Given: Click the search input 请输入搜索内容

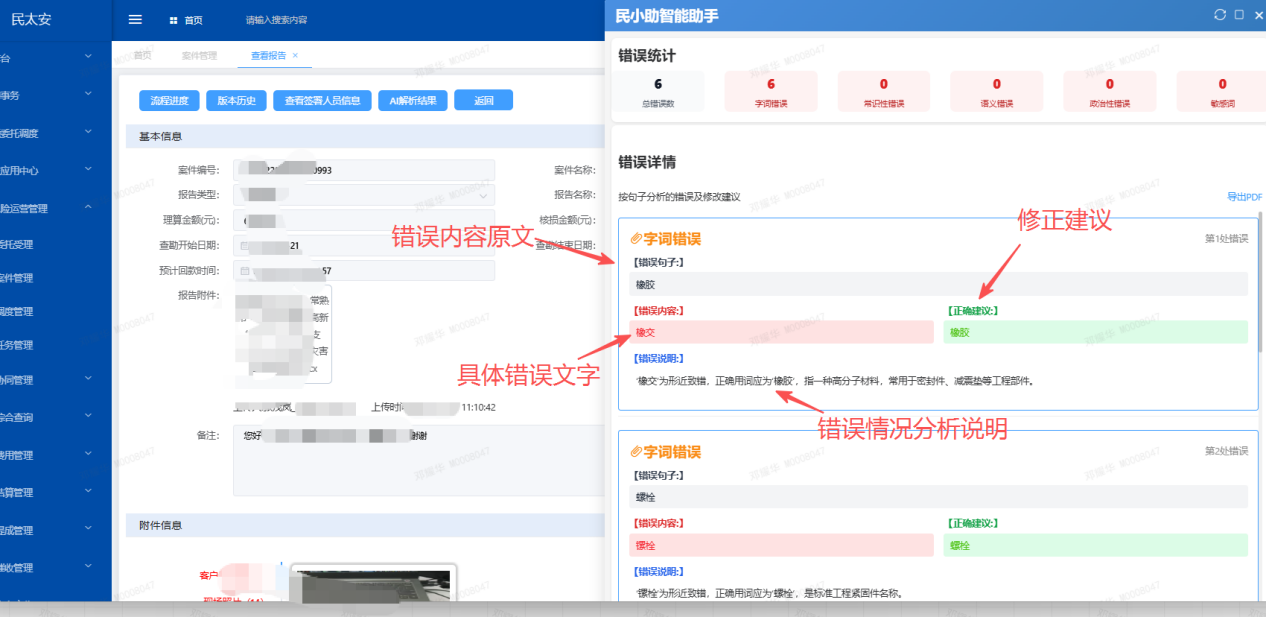Looking at the screenshot, I should click(x=276, y=20).
